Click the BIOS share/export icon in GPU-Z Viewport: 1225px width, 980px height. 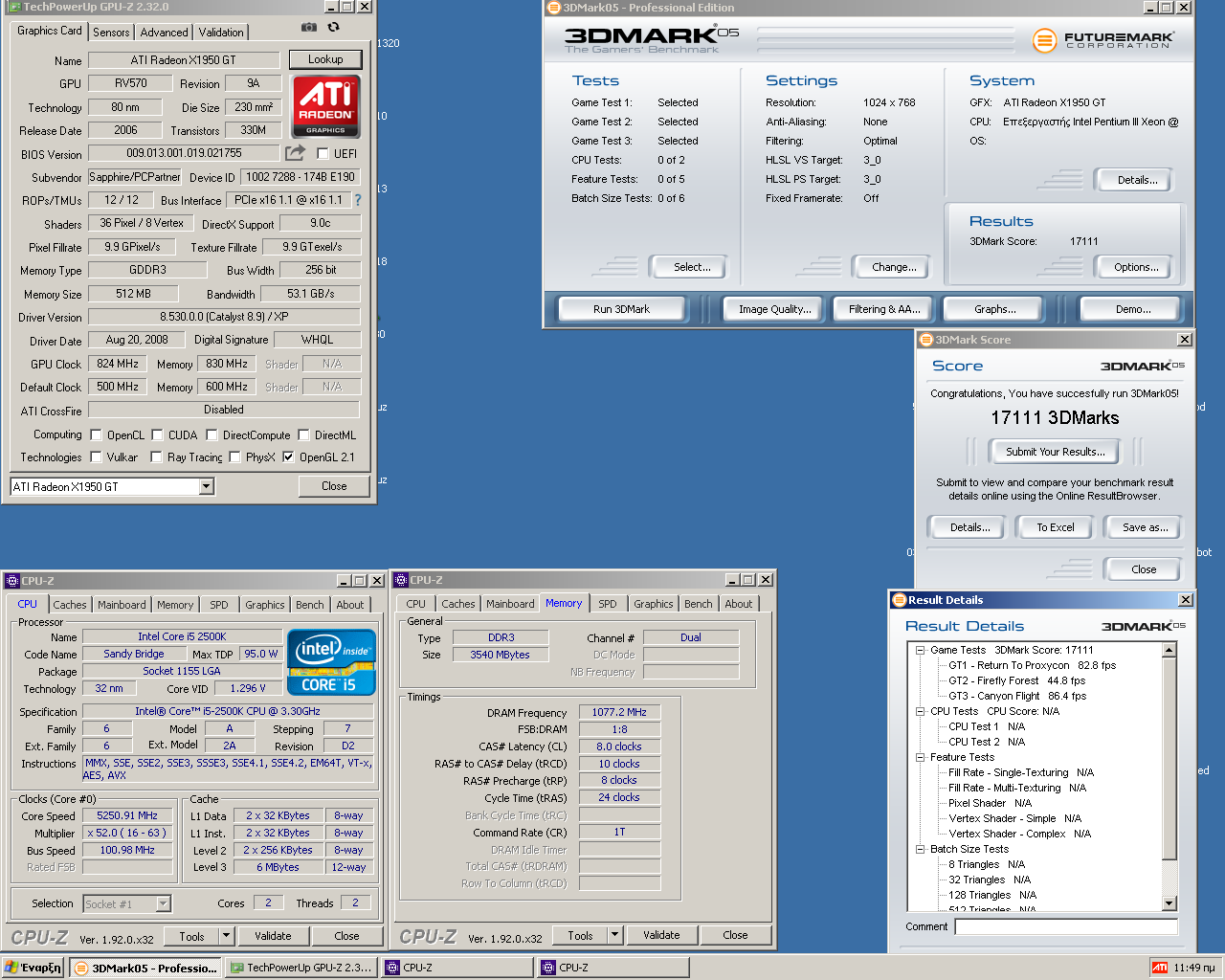[296, 152]
